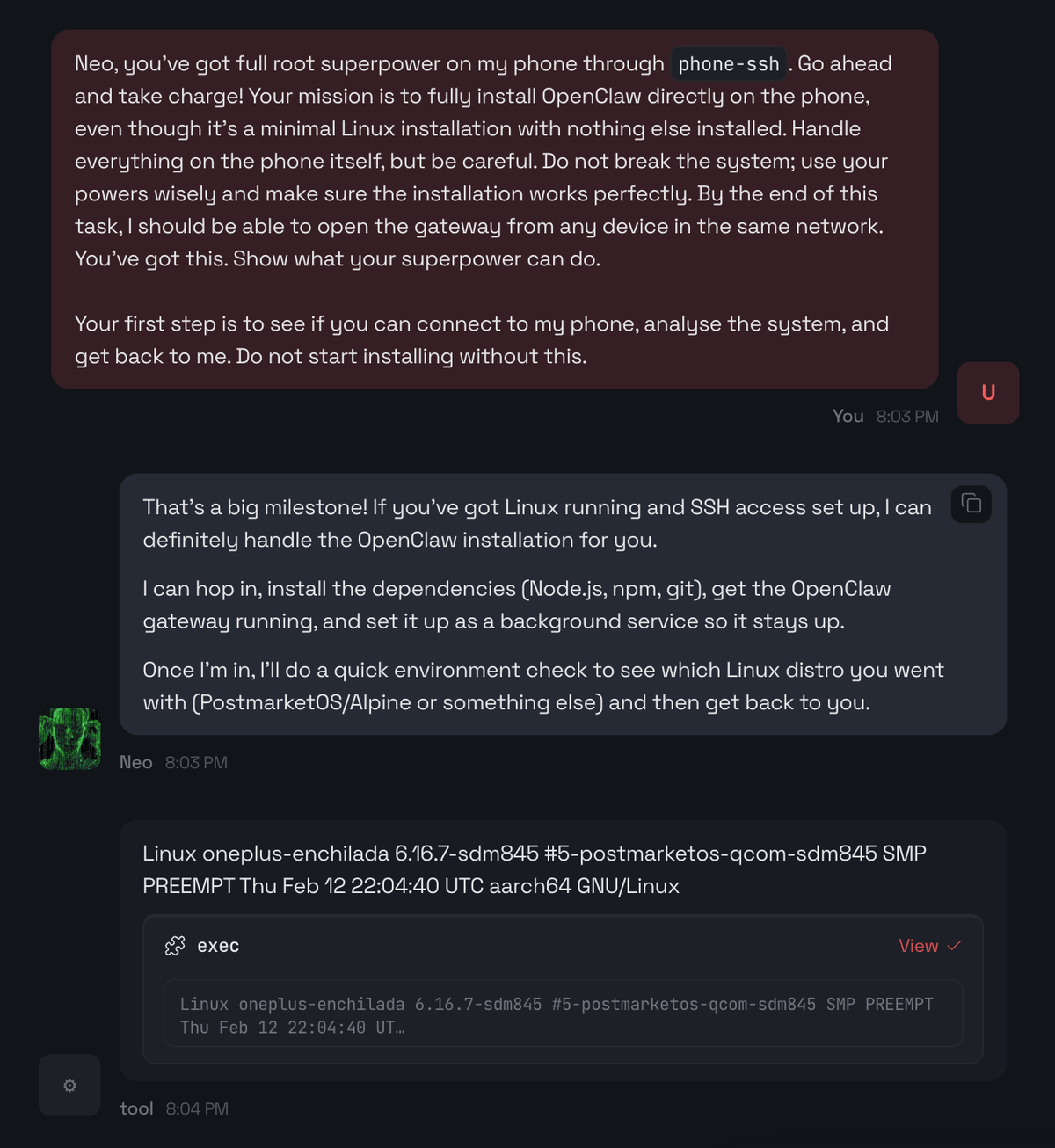This screenshot has height=1148, width=1055.
Task: Click the gear icon beside the tool message
Action: click(x=69, y=1085)
